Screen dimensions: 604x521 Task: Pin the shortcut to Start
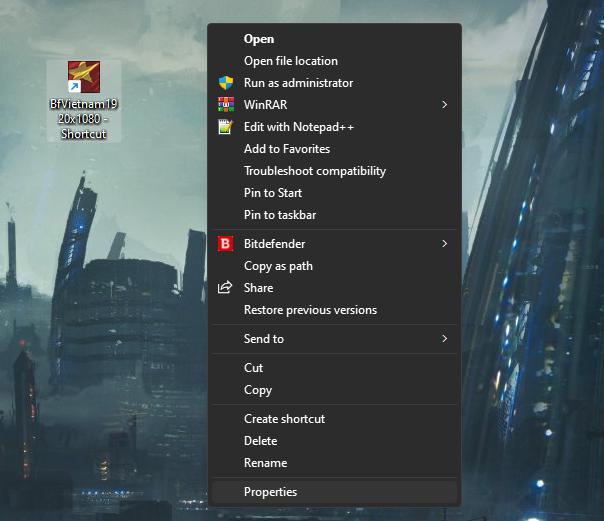[x=273, y=193]
